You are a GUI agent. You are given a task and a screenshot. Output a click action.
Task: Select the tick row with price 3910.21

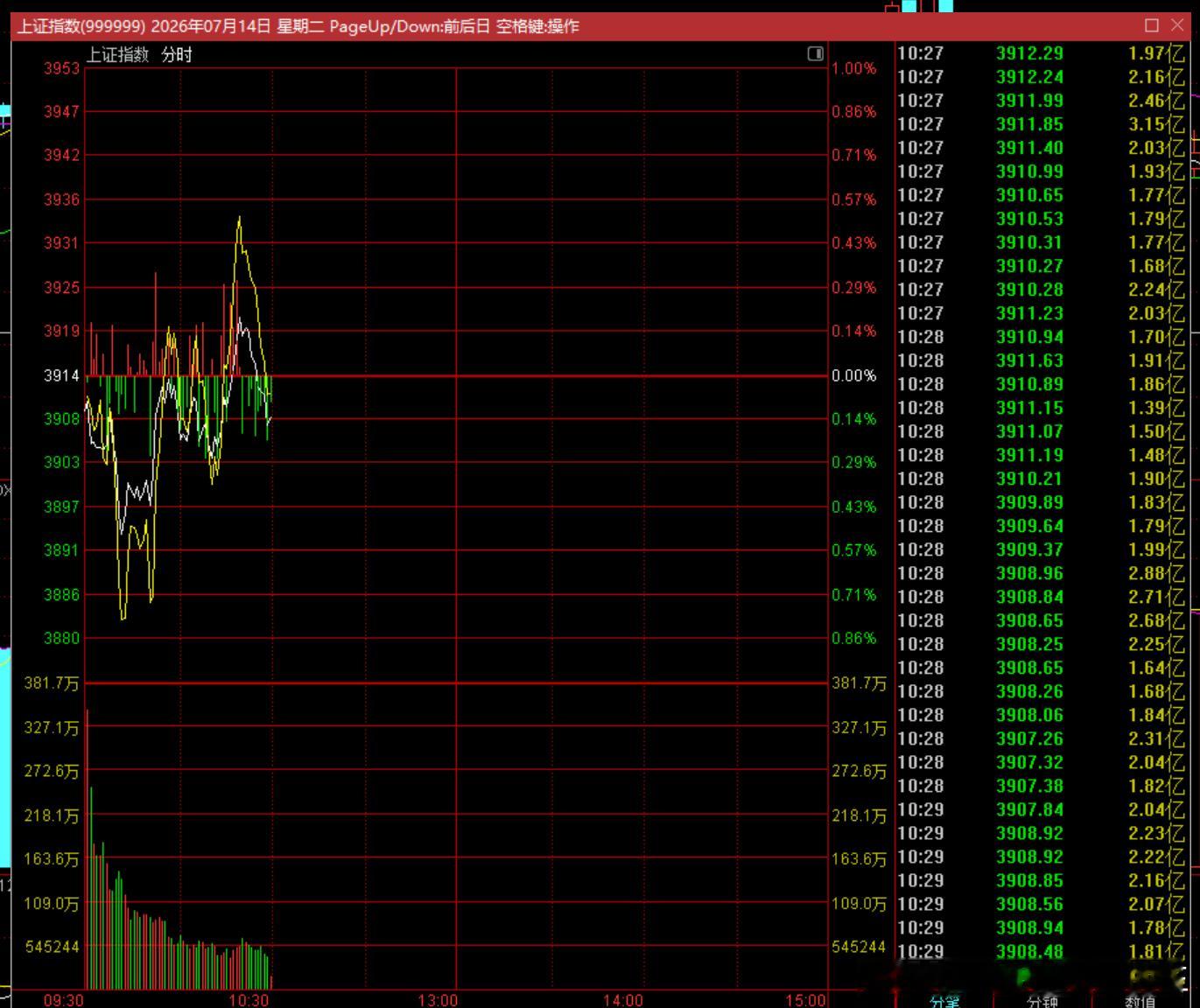pos(1041,479)
